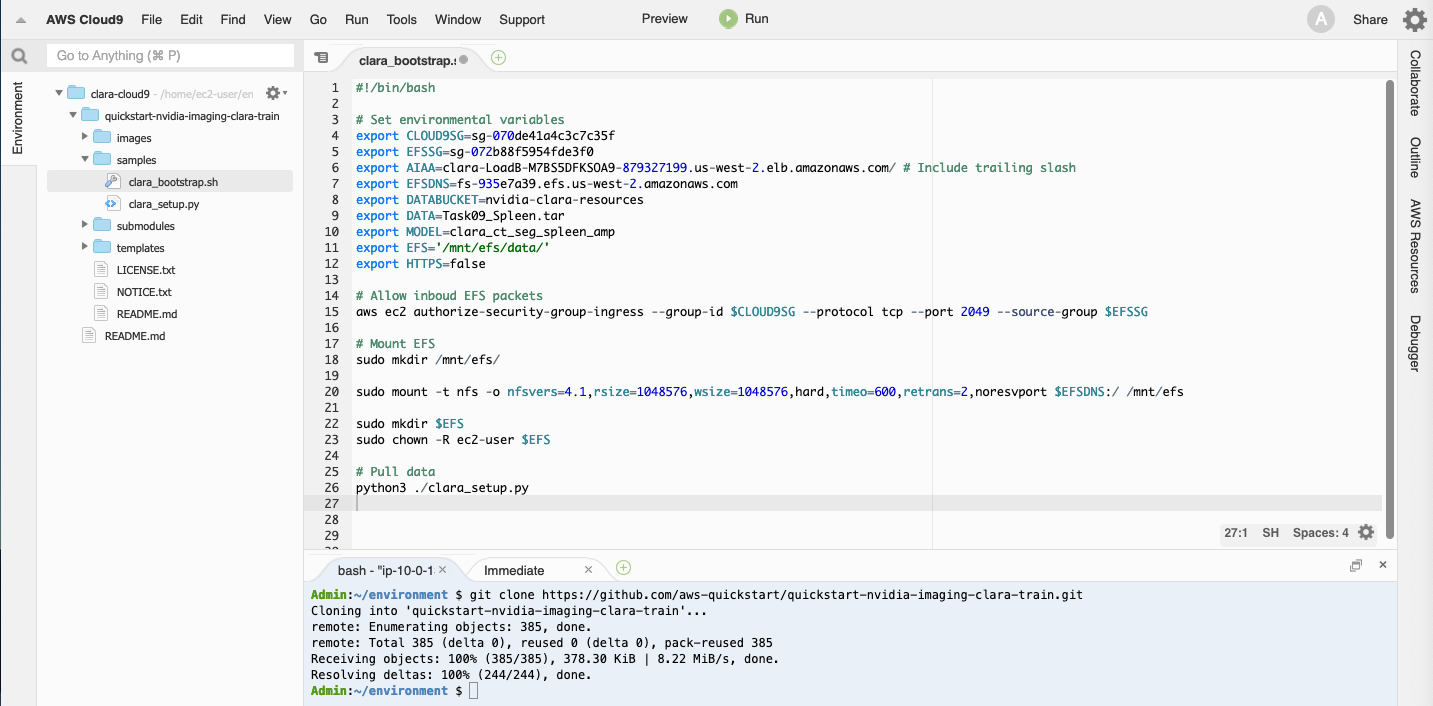Image resolution: width=1433 pixels, height=706 pixels.
Task: Click the search magnifier icon in sidebar
Action: [19, 56]
